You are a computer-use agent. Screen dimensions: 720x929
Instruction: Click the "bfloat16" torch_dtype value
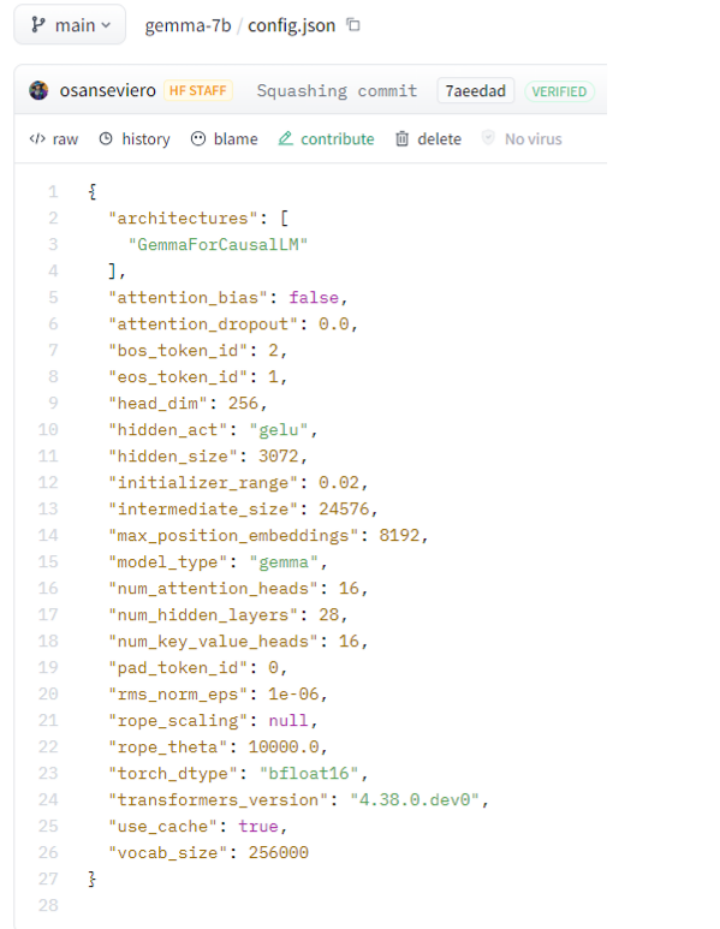point(309,773)
